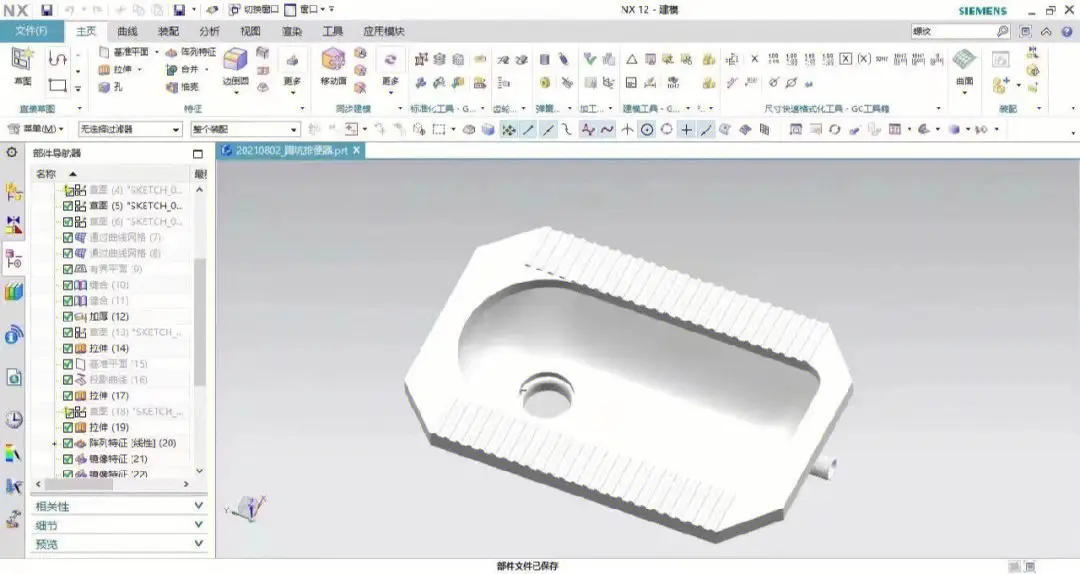Open the Reuse Library books icon in sidebar
This screenshot has height=574, width=1080.
[13, 291]
